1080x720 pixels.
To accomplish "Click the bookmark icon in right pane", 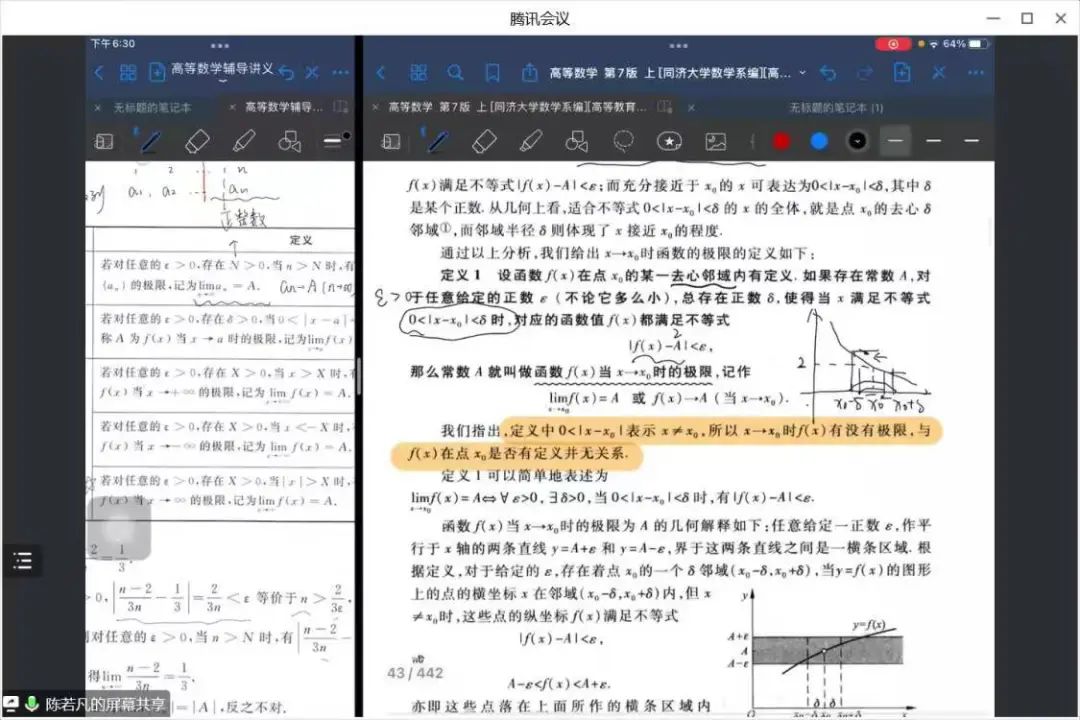I will 492,73.
